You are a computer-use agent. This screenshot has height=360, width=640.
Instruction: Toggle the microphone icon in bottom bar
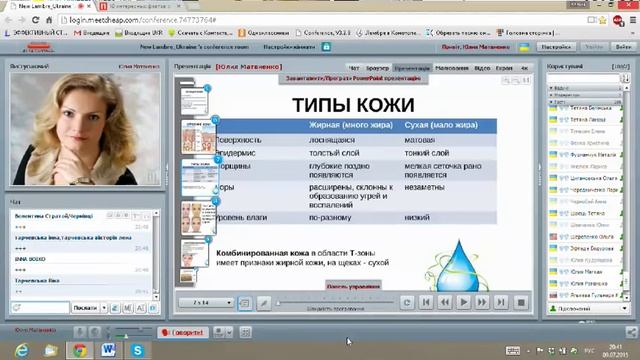click(80, 333)
